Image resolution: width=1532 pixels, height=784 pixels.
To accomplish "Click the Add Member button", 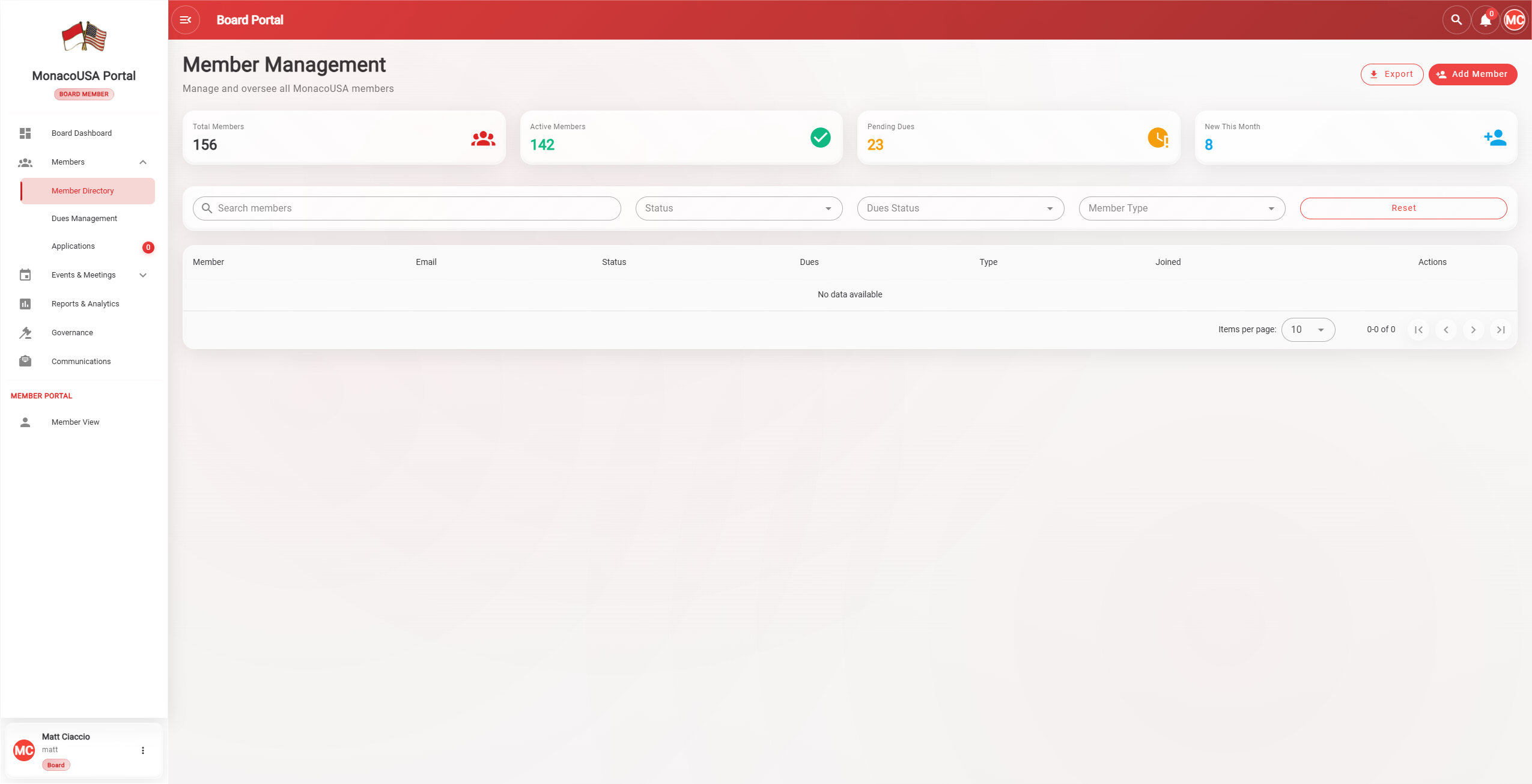I will coord(1472,74).
